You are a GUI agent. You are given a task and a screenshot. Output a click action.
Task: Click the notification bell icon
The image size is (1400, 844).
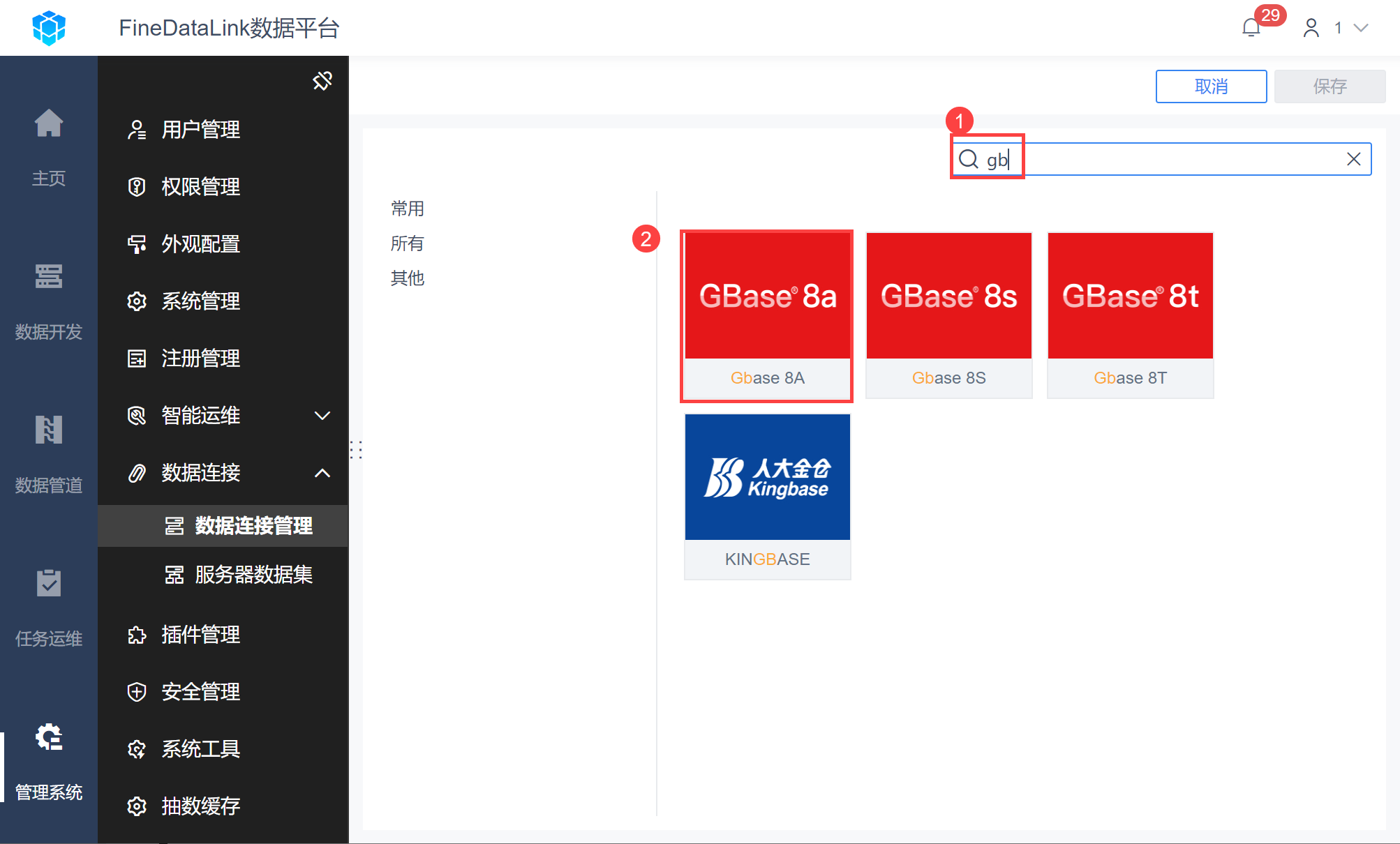(1251, 28)
